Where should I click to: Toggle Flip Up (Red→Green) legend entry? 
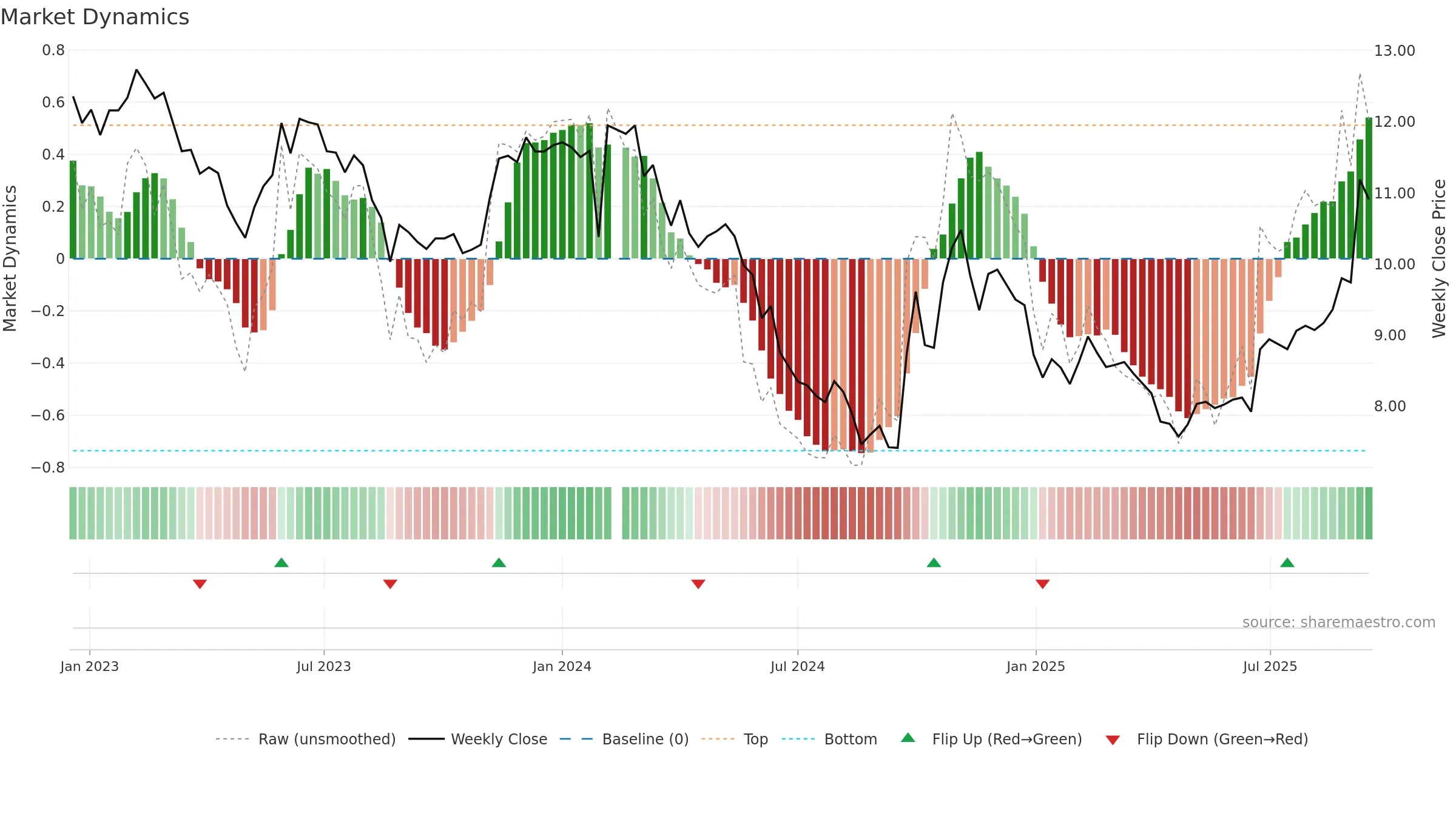tap(991, 739)
